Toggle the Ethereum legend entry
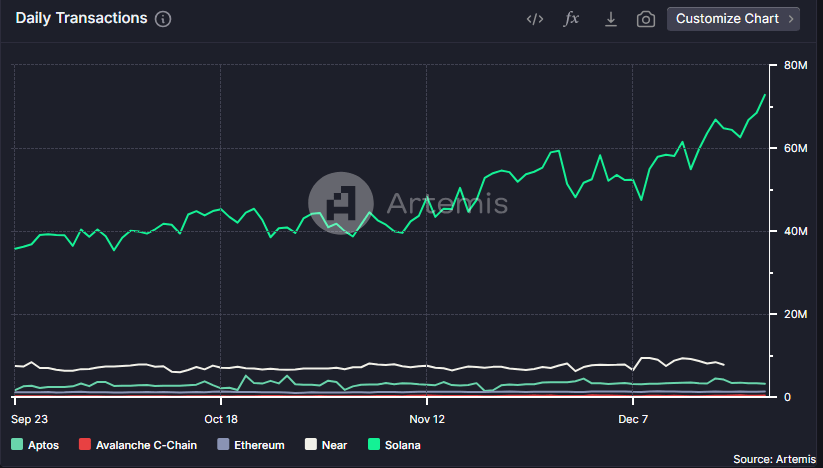 tap(251, 444)
